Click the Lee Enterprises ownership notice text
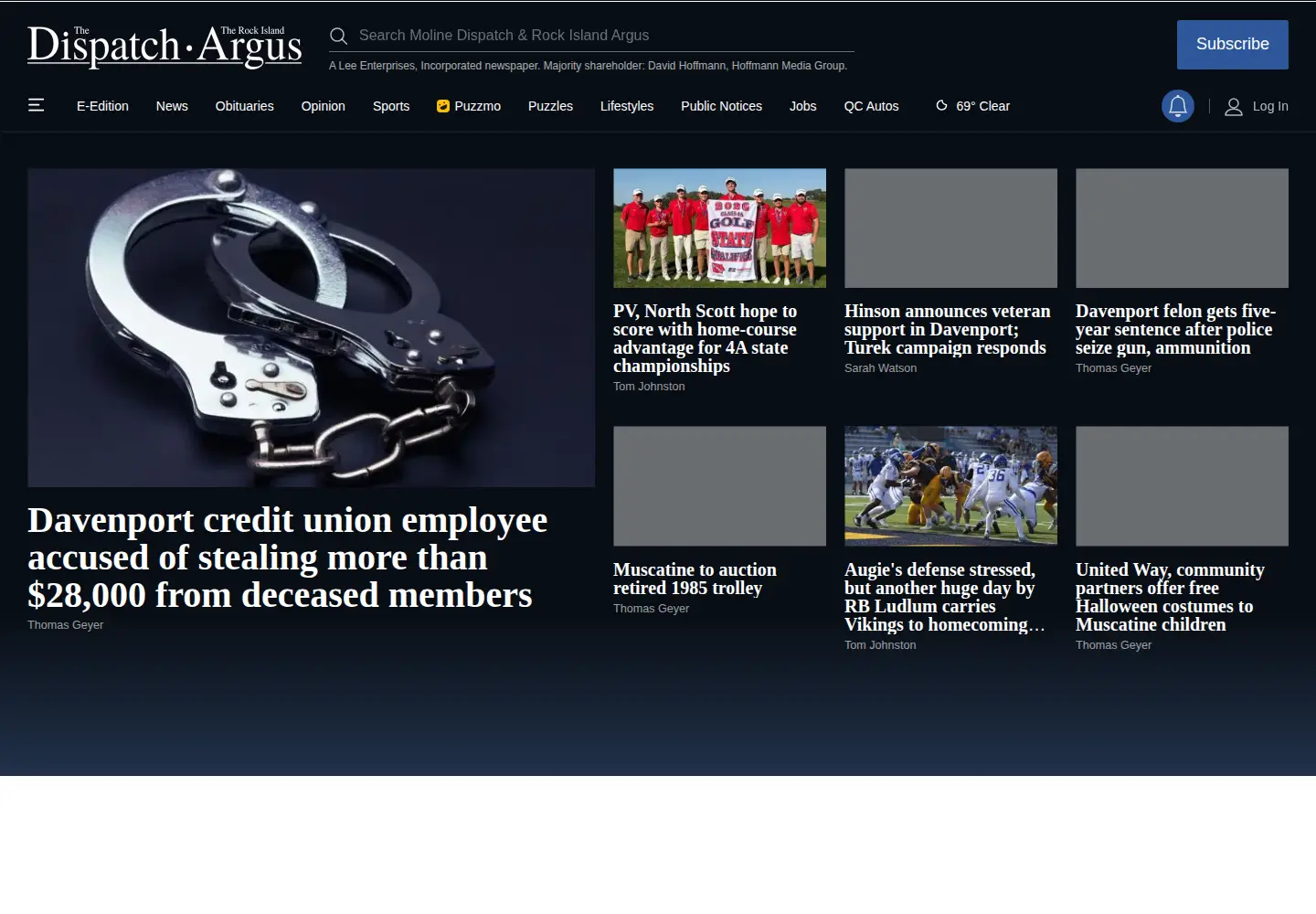 pyautogui.click(x=589, y=66)
